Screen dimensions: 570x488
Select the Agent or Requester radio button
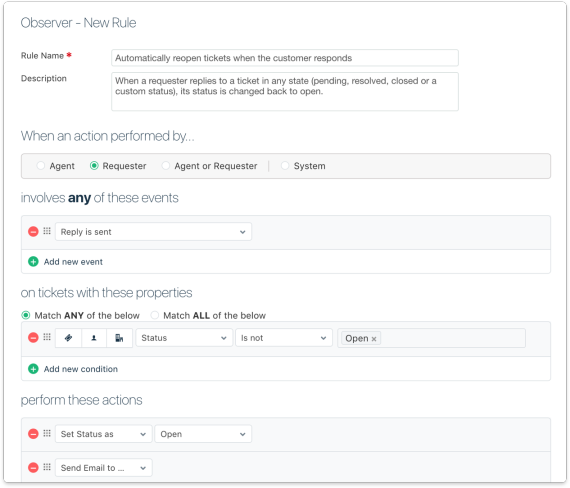(x=166, y=166)
